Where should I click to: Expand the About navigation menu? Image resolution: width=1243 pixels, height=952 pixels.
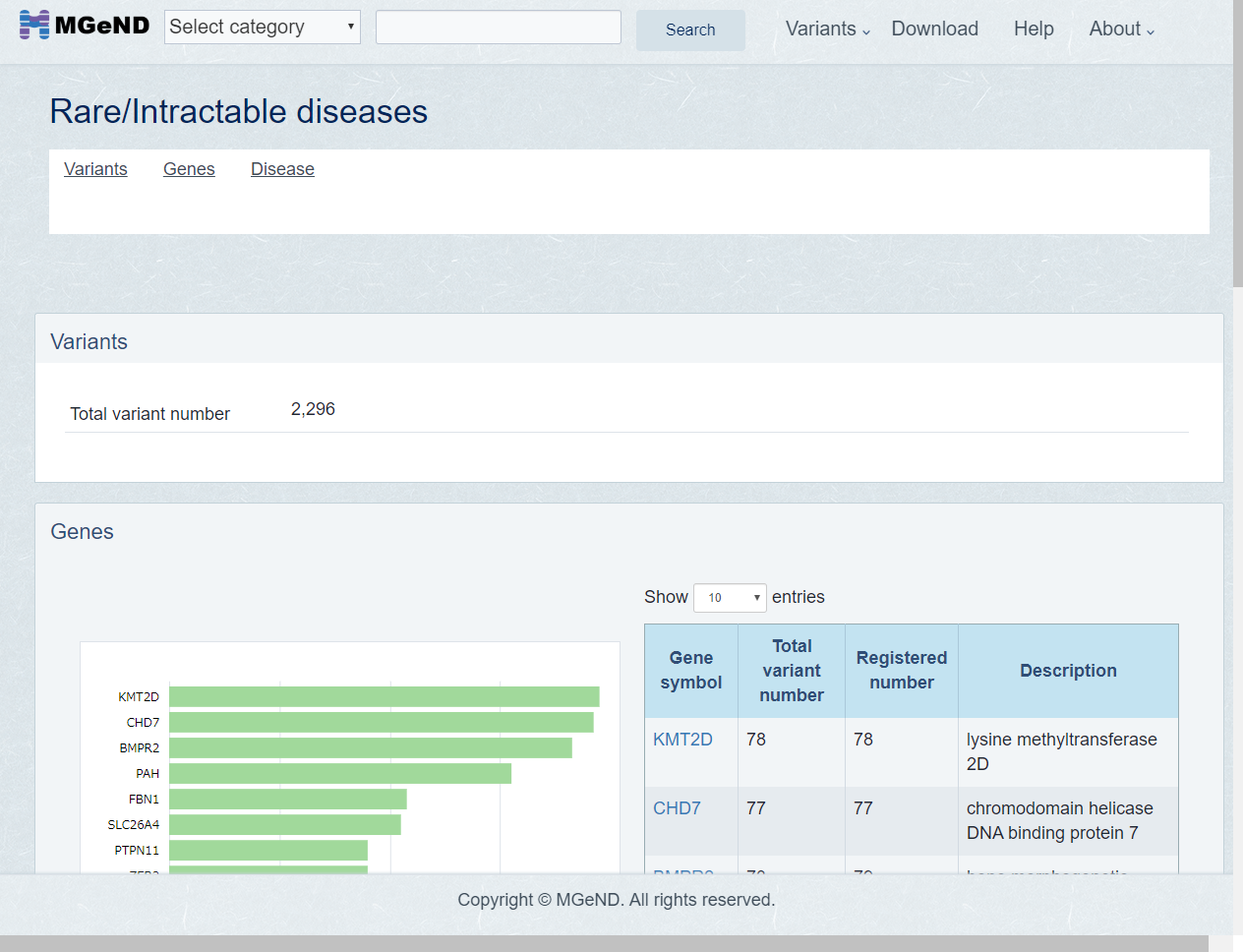pos(1121,30)
